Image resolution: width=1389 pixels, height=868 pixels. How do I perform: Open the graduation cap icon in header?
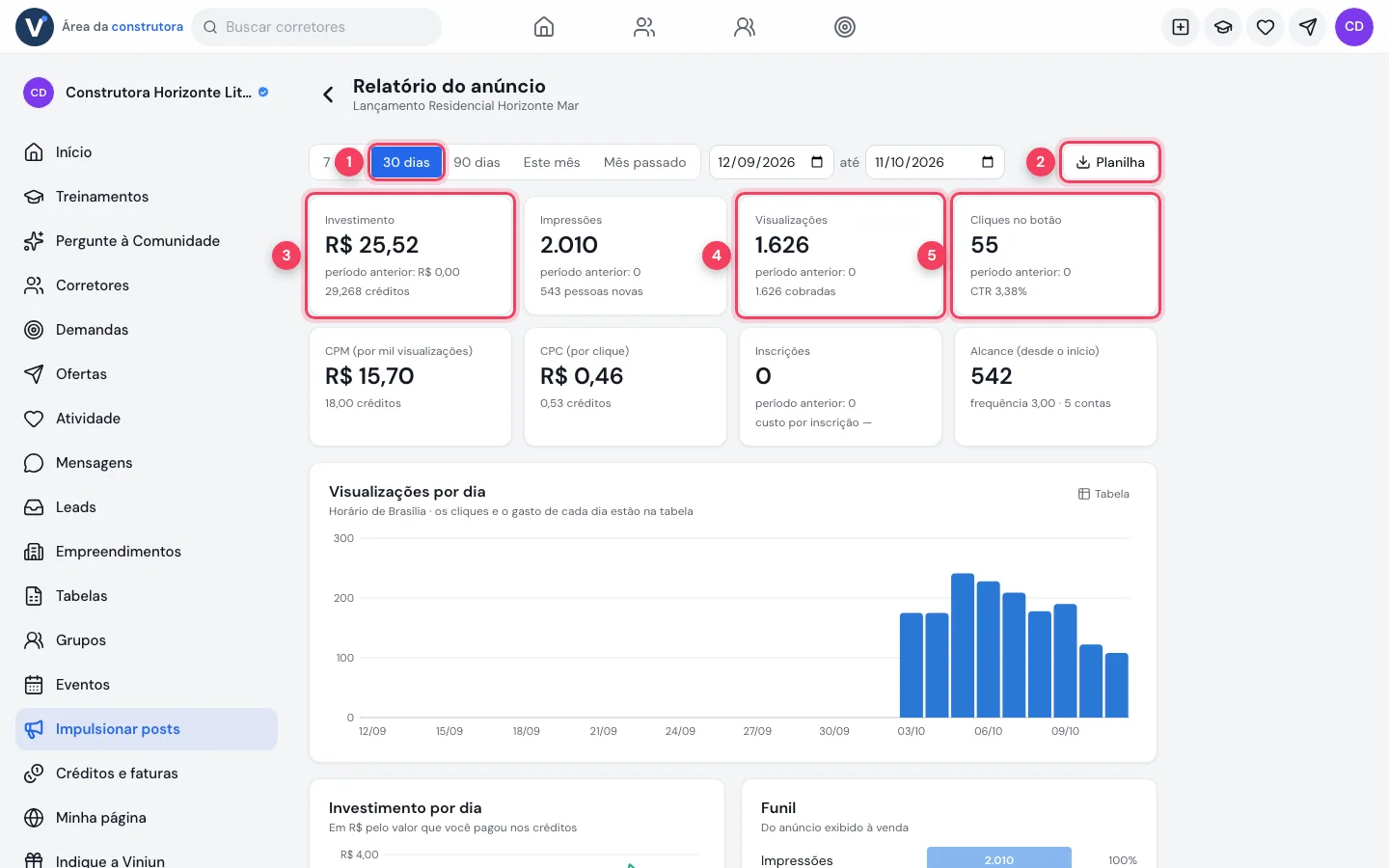[x=1223, y=27]
